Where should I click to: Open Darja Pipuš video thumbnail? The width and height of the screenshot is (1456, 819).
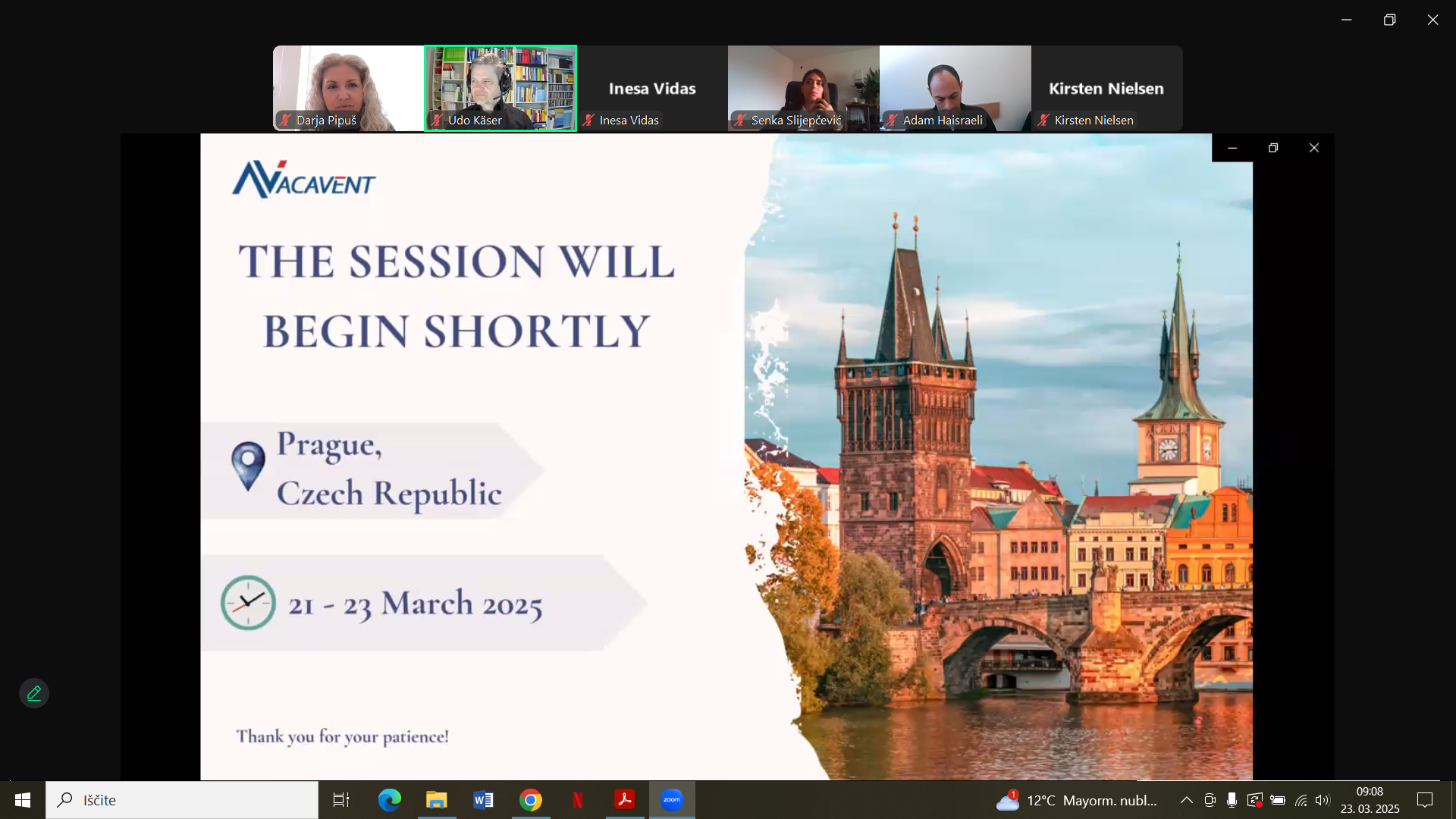(x=349, y=88)
